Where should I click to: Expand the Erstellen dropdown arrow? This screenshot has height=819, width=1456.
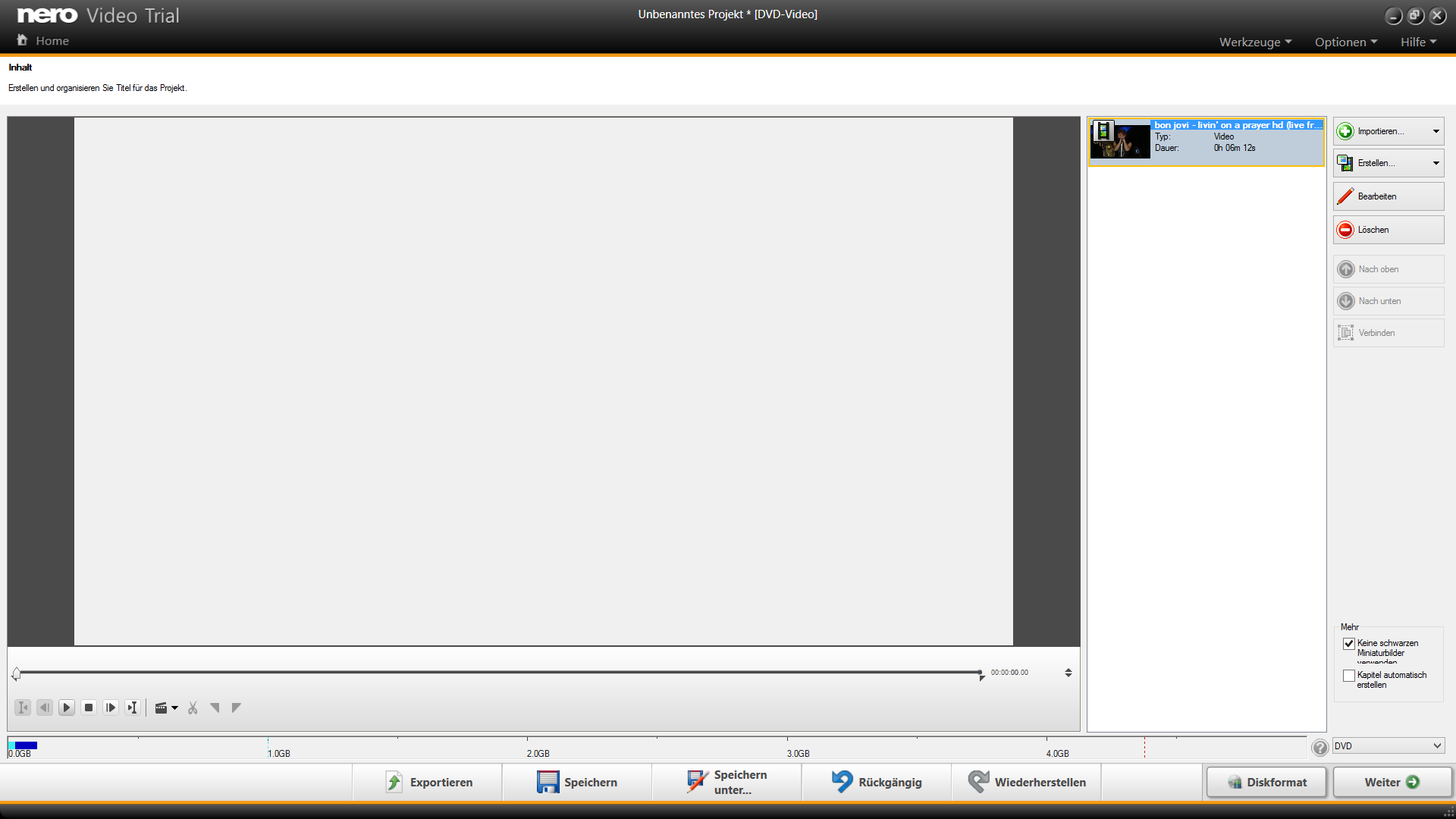pos(1436,163)
